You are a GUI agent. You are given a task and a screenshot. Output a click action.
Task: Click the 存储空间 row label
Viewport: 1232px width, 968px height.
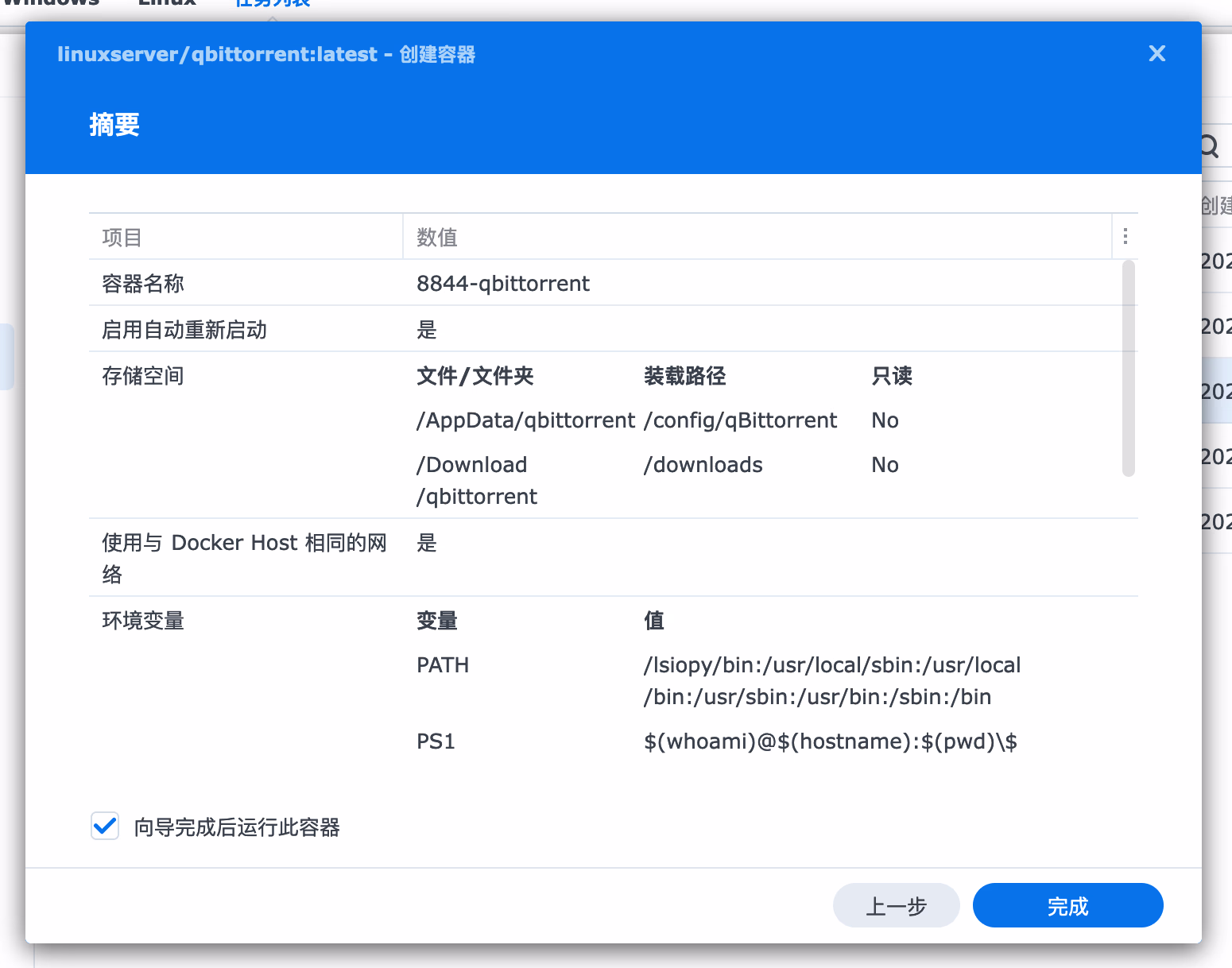pyautogui.click(x=143, y=376)
